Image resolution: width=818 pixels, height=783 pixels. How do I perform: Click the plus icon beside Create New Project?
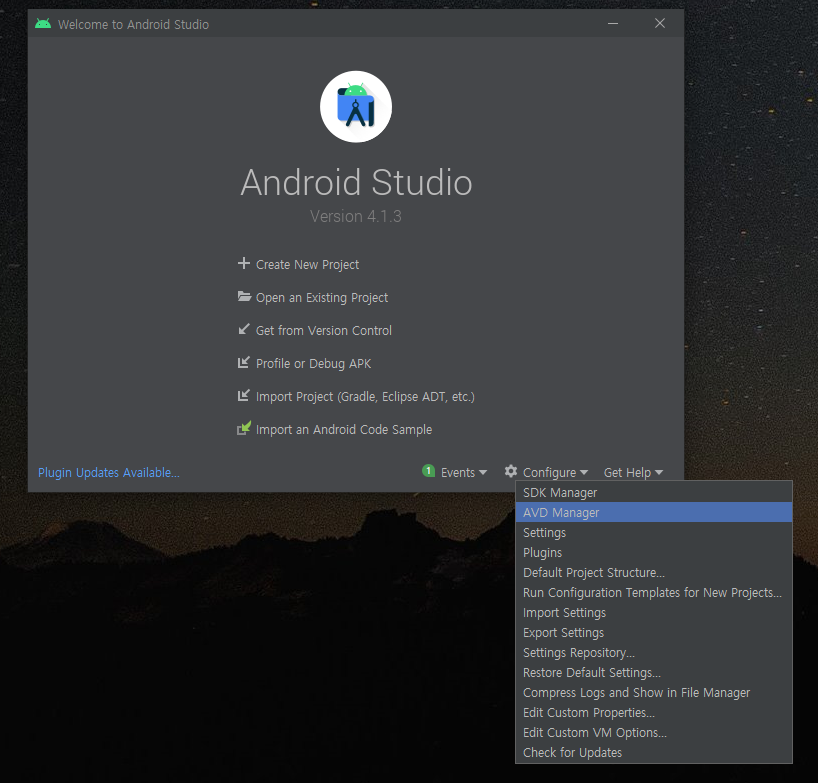pyautogui.click(x=244, y=263)
